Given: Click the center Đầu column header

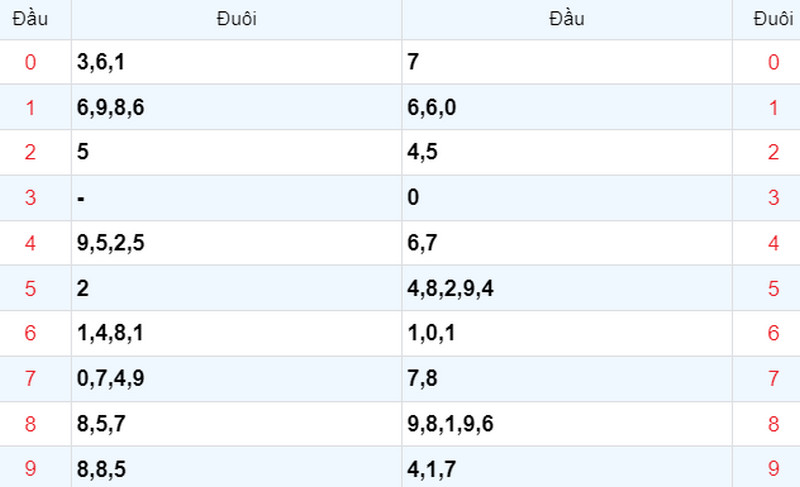Looking at the screenshot, I should coord(567,19).
